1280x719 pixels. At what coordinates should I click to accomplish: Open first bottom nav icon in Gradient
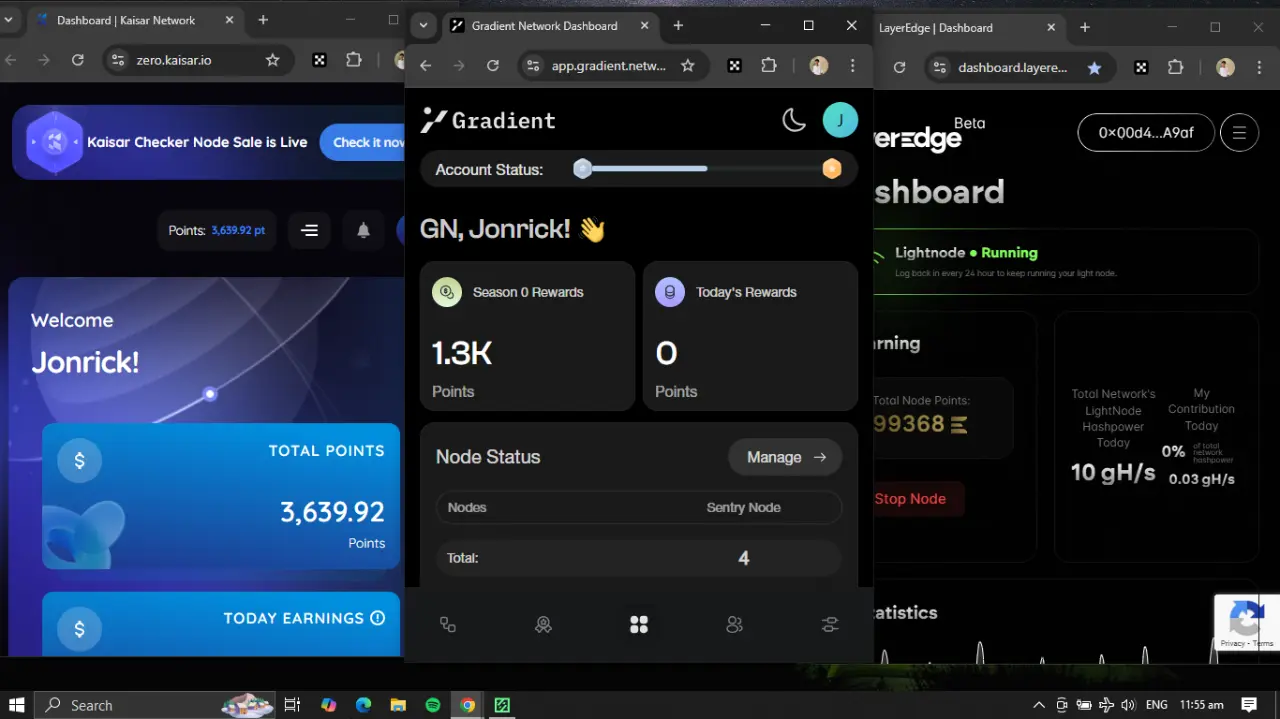pos(448,625)
